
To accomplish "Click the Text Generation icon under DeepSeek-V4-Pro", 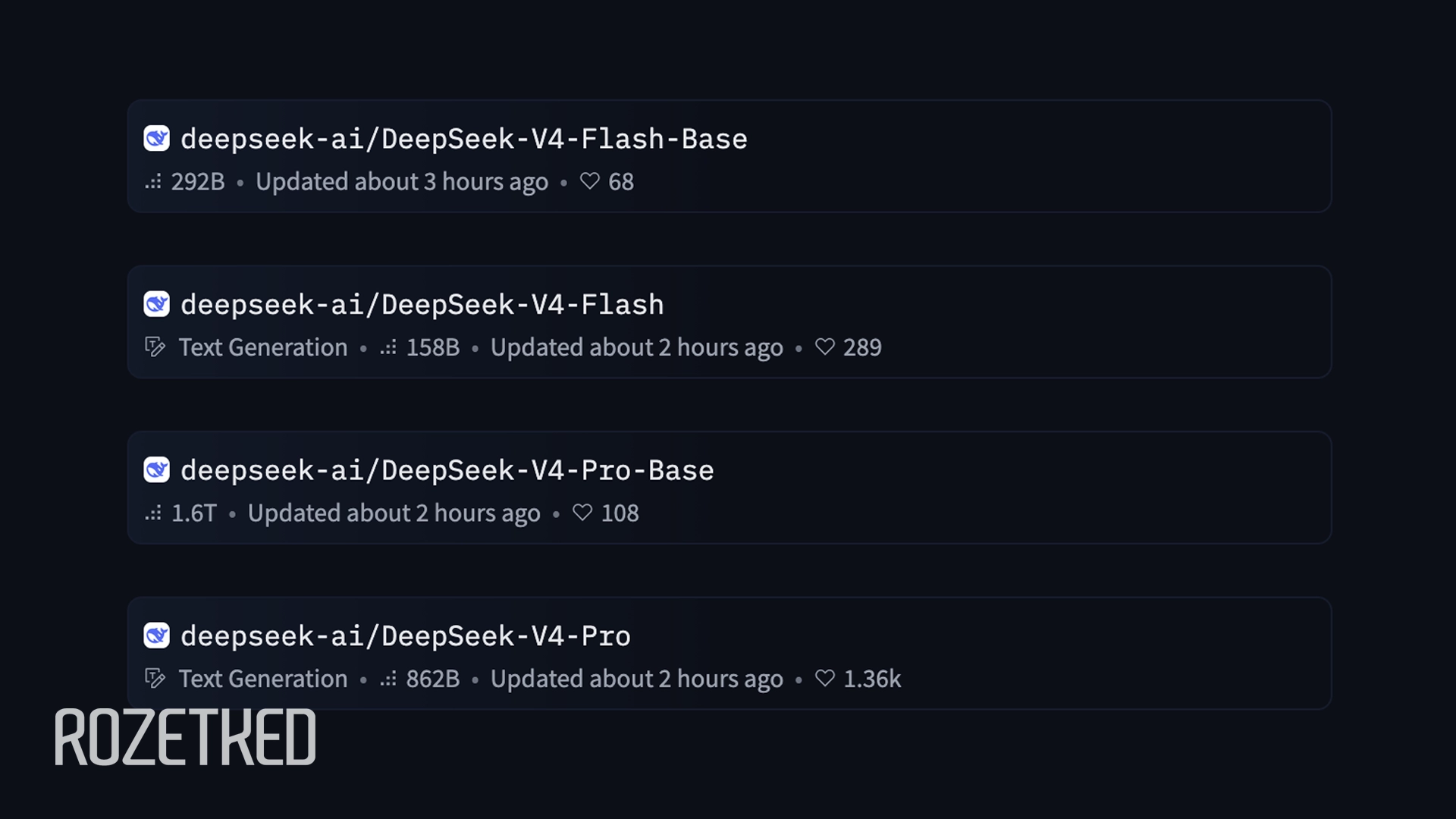I will (155, 679).
